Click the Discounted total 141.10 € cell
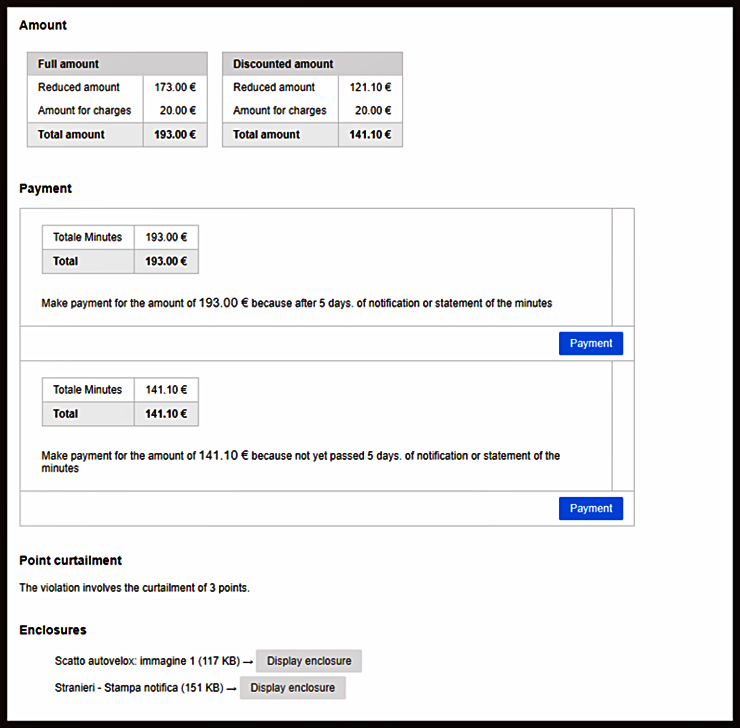This screenshot has width=740, height=728. (x=370, y=135)
